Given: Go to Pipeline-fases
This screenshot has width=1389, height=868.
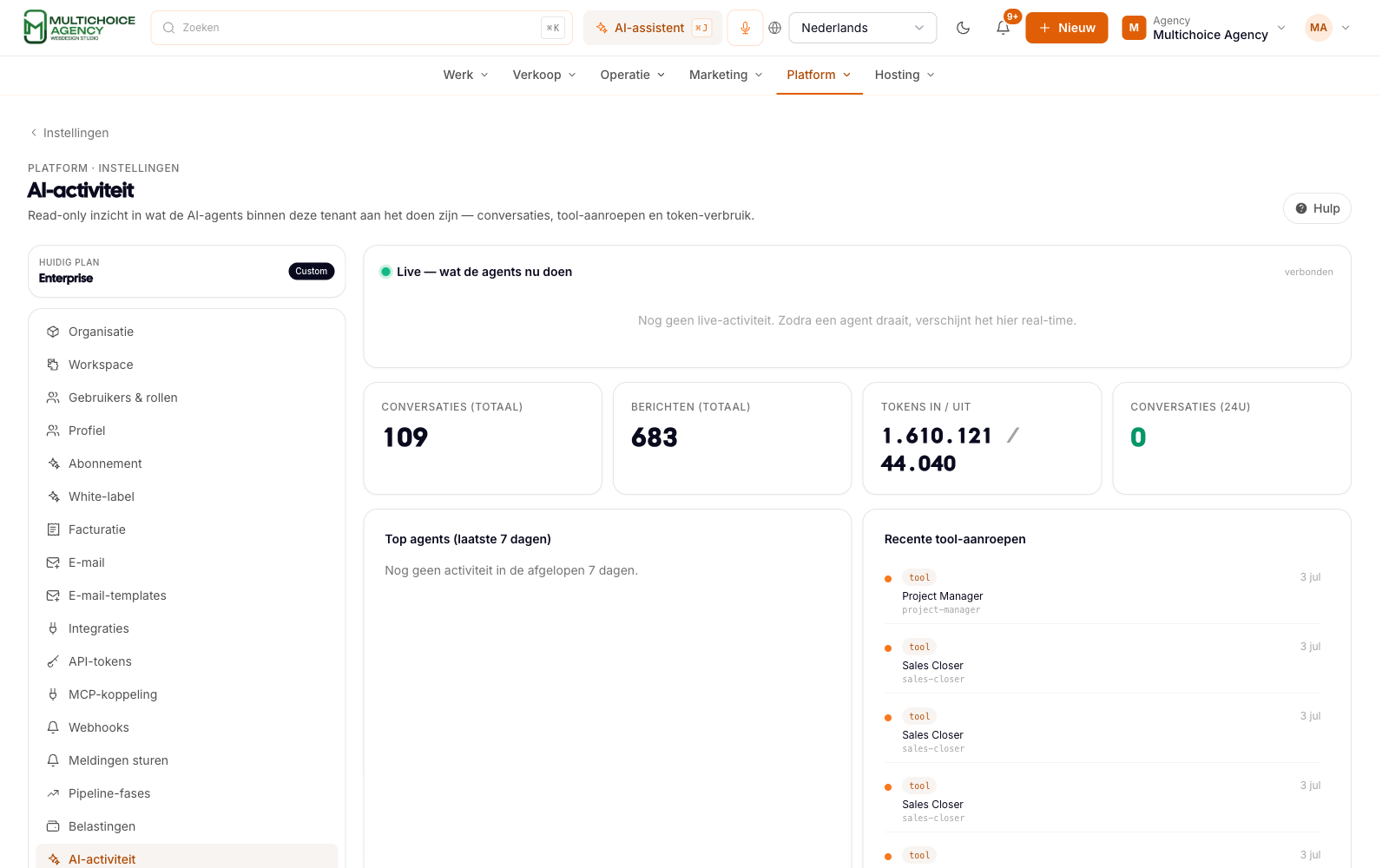Looking at the screenshot, I should (x=187, y=793).
